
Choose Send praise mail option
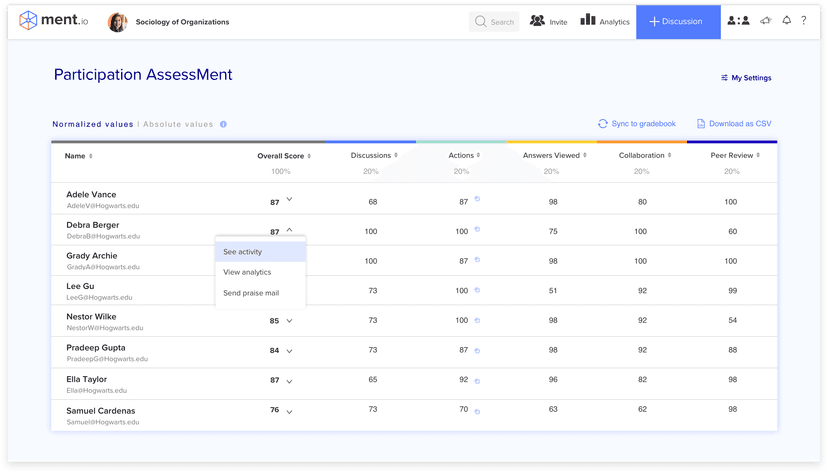[x=251, y=293]
